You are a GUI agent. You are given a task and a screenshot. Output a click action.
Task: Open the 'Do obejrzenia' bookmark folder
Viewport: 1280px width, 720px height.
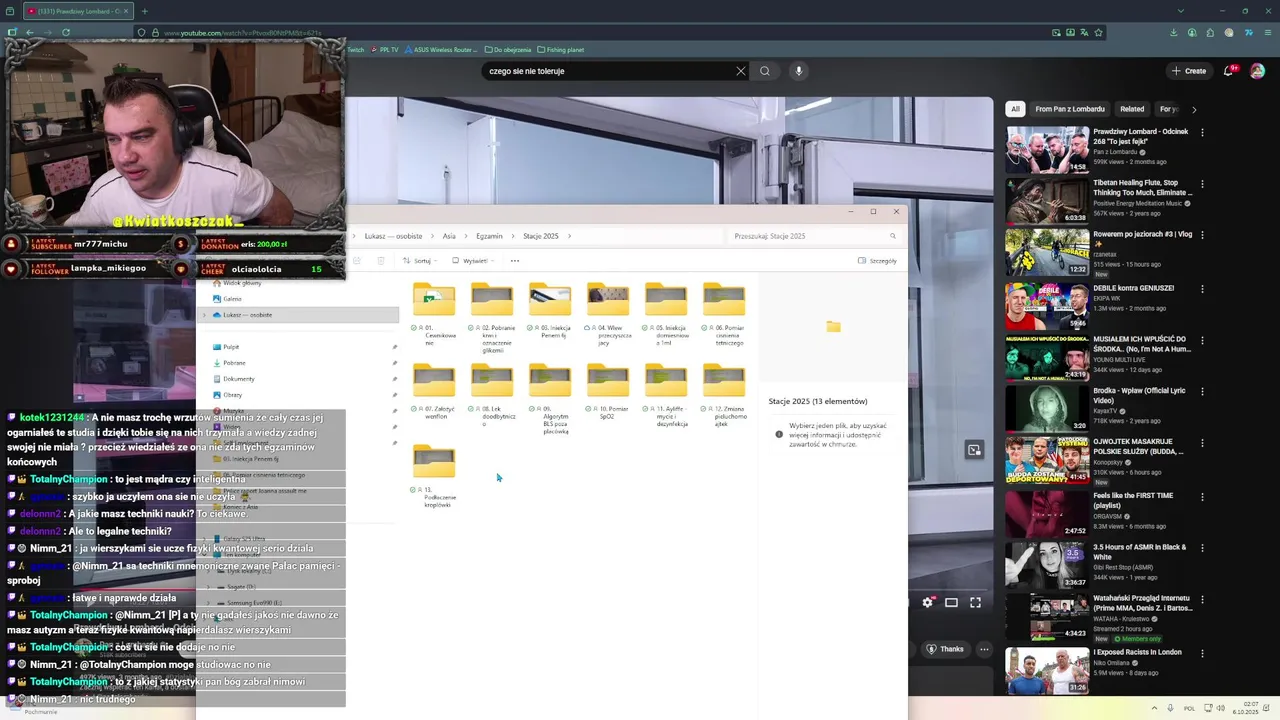click(x=508, y=49)
